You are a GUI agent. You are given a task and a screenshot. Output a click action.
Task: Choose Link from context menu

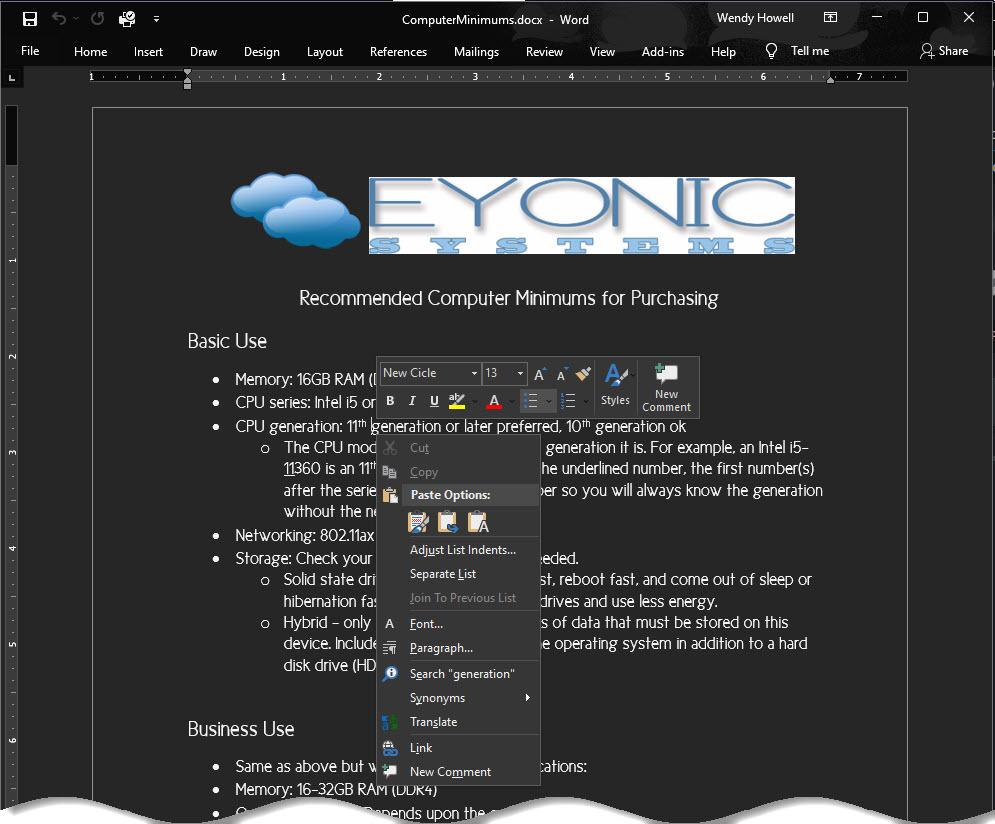click(458, 748)
